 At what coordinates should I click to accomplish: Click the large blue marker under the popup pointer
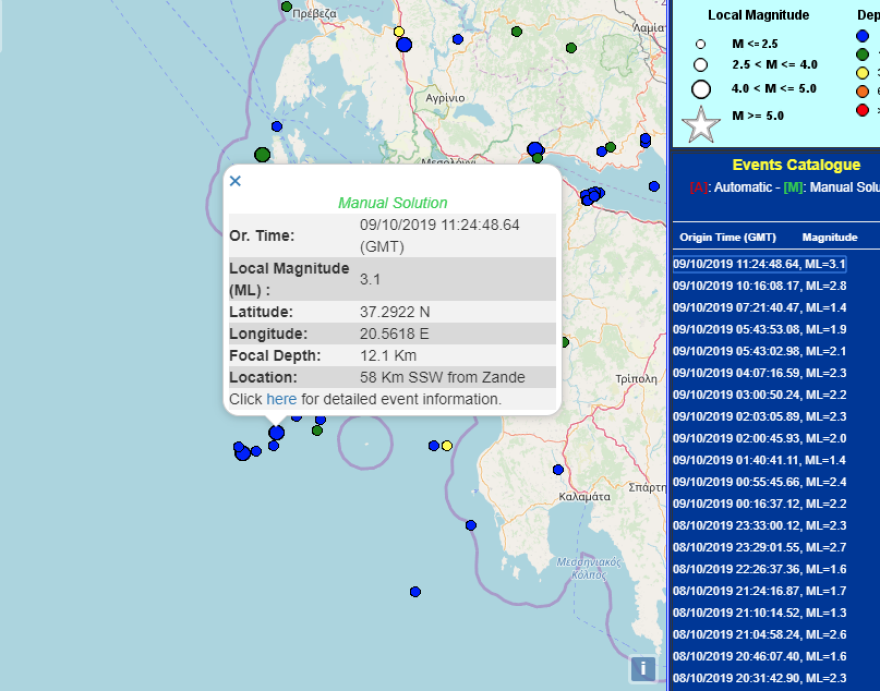pos(276,433)
